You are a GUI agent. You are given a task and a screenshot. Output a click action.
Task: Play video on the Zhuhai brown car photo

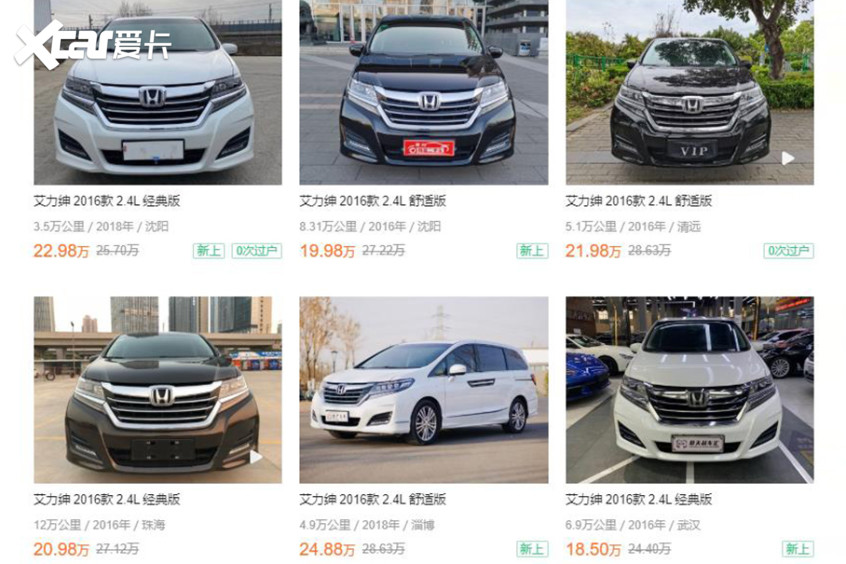(x=256, y=457)
